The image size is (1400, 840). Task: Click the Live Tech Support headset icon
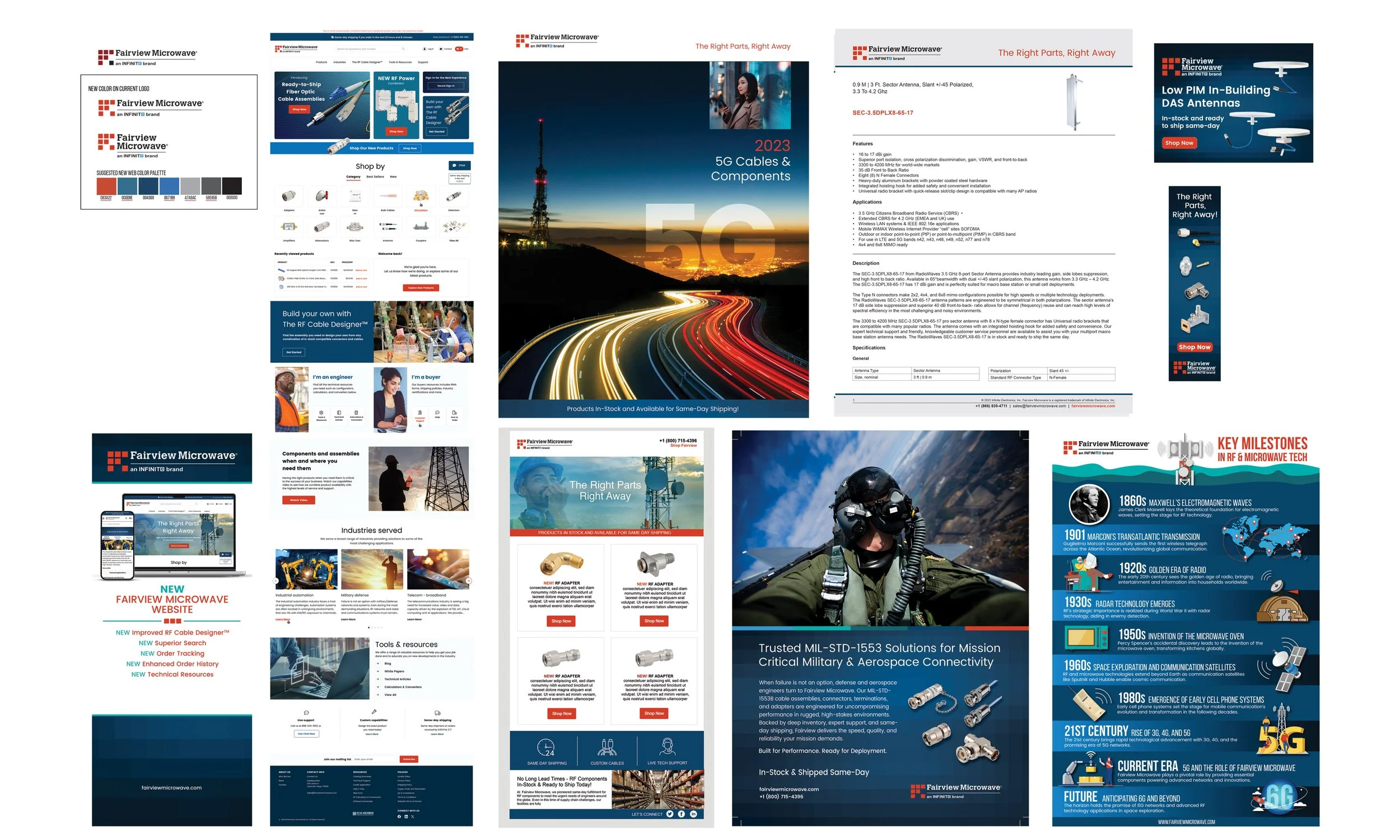[667, 747]
